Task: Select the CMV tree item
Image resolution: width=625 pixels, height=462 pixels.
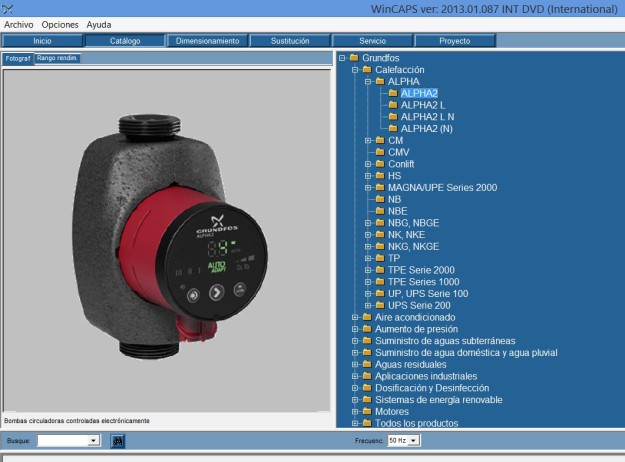Action: pyautogui.click(x=399, y=152)
